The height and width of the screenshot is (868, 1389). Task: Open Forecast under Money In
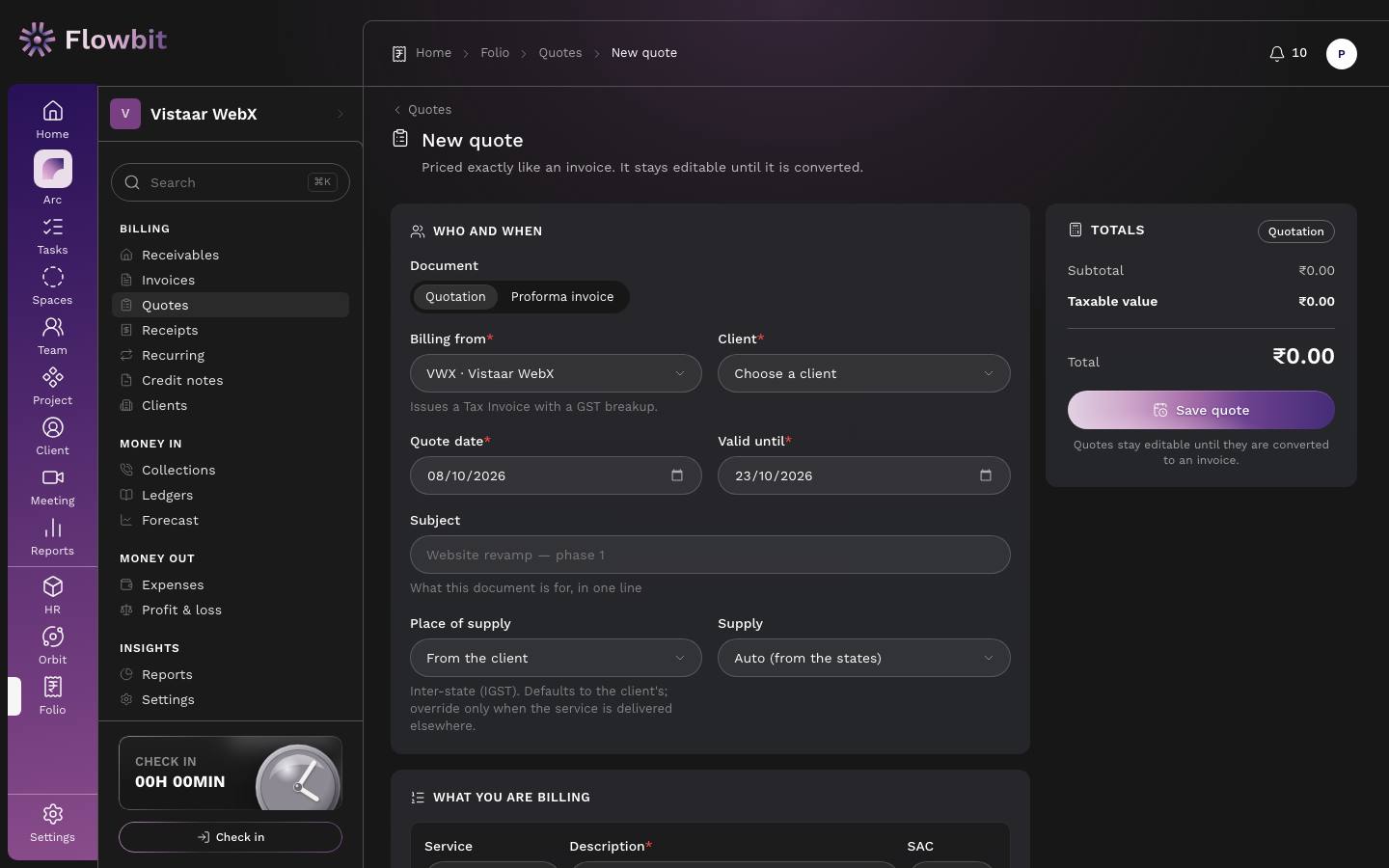230,520
